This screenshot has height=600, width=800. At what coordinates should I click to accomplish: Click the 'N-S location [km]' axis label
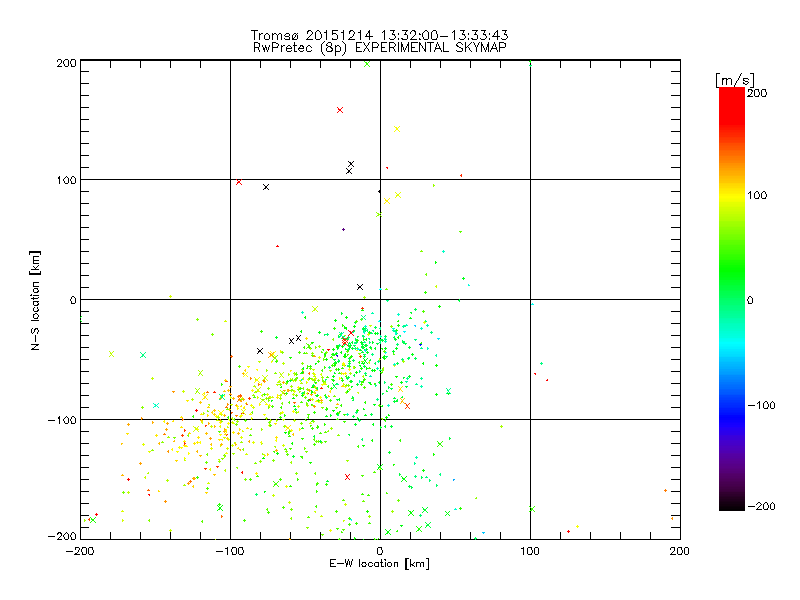35,301
